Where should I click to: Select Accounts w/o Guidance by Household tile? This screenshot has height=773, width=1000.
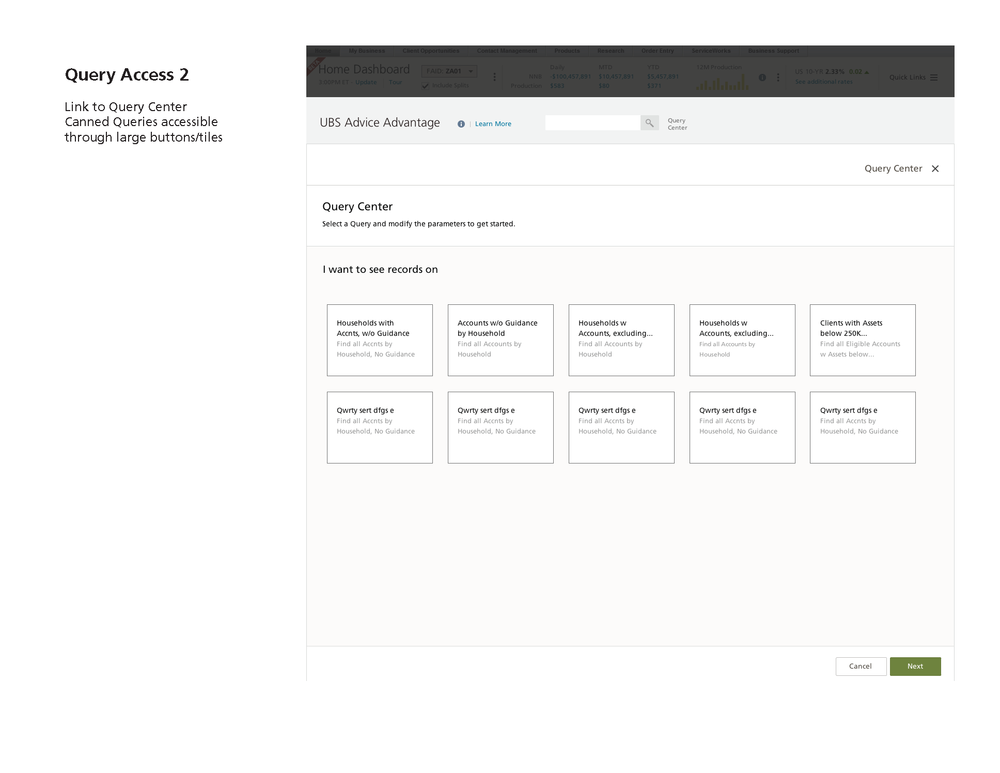[501, 340]
